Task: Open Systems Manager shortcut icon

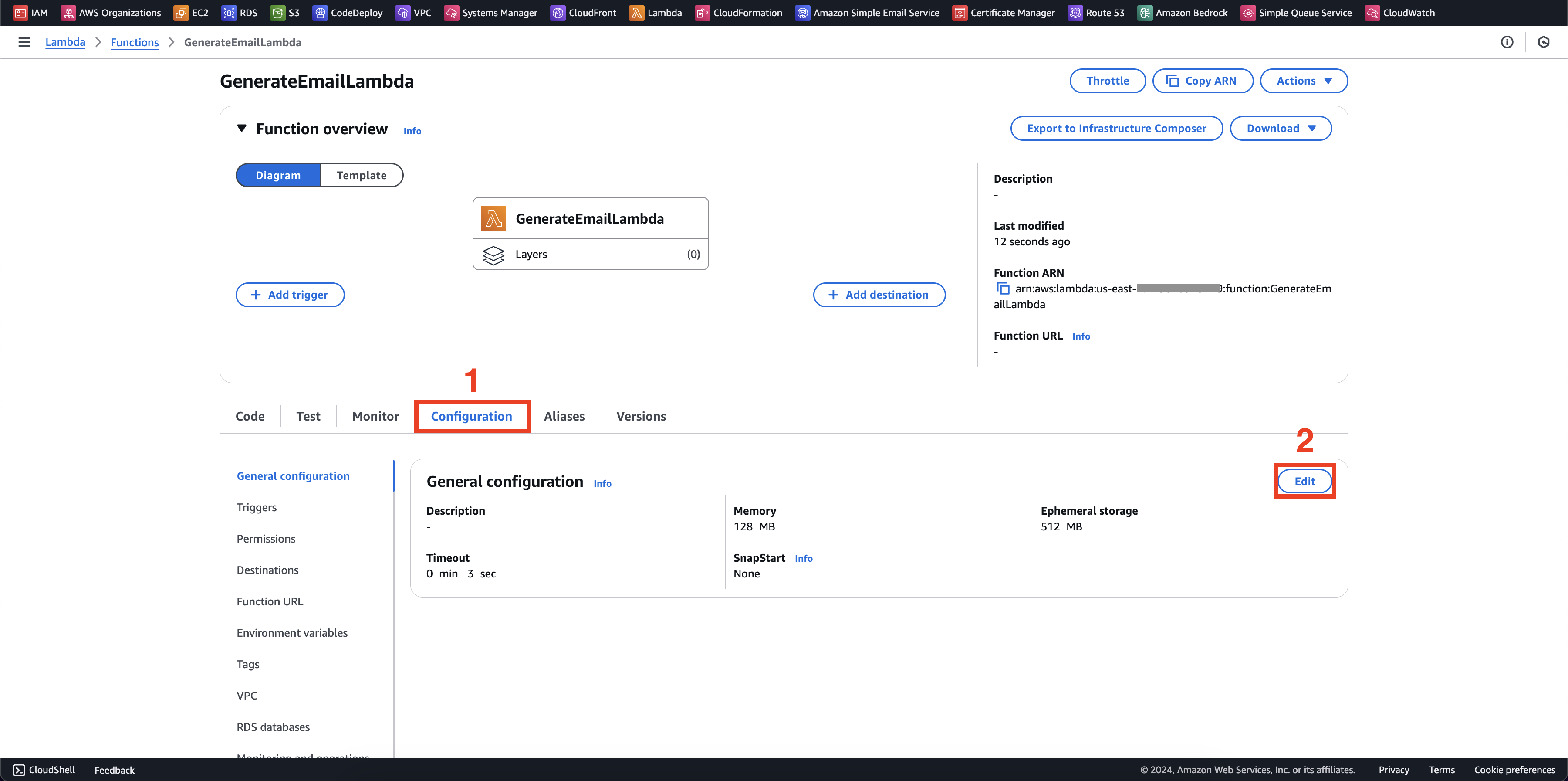Action: (451, 13)
